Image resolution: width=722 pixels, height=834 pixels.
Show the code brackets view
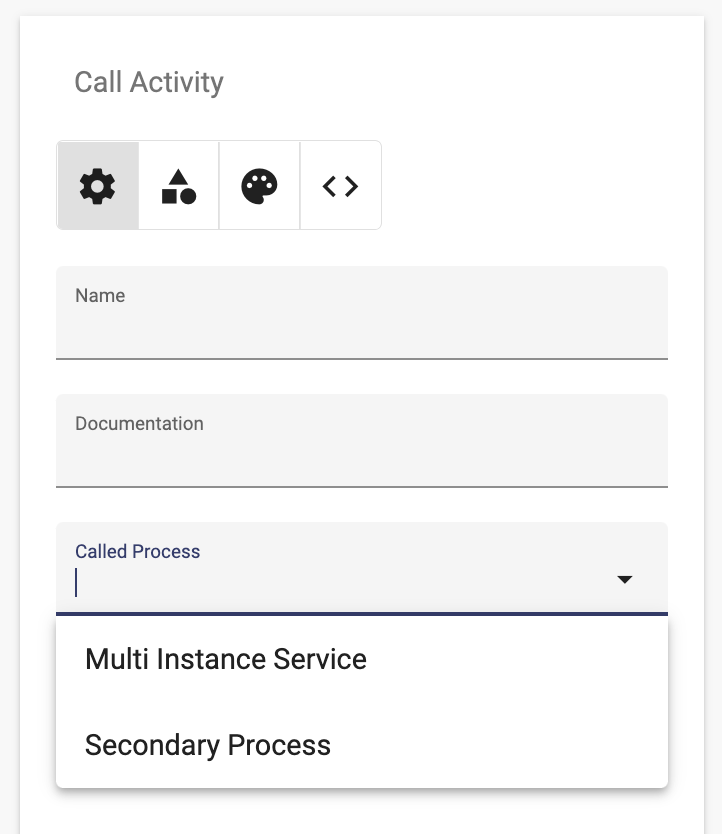(x=341, y=186)
